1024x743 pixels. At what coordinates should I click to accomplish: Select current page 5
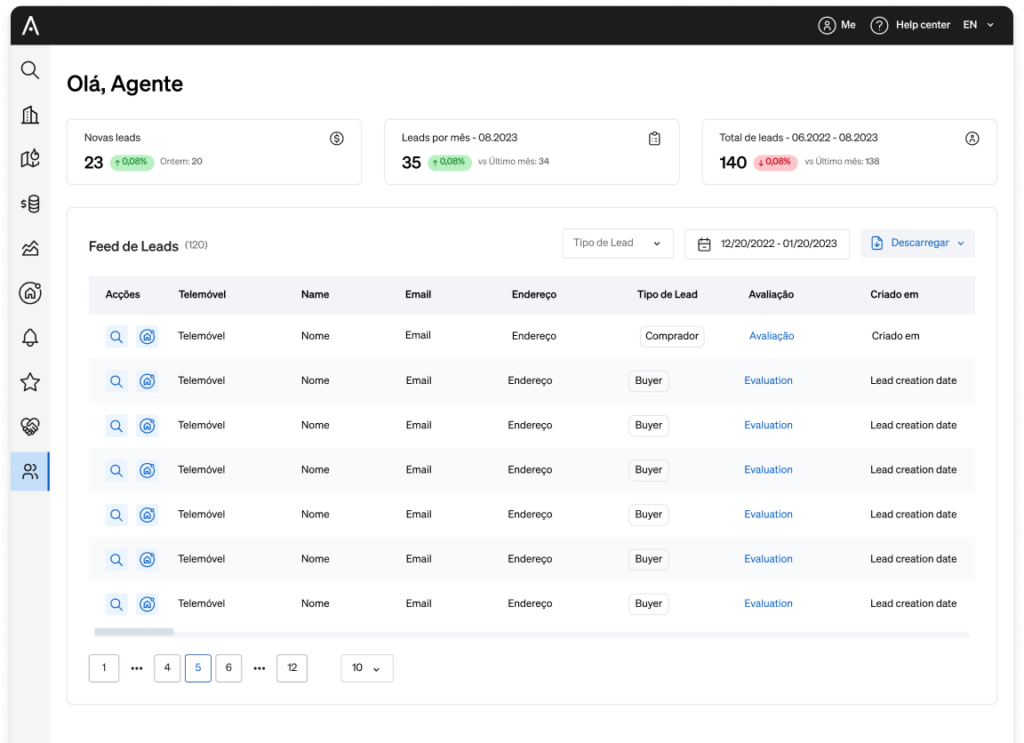[198, 668]
